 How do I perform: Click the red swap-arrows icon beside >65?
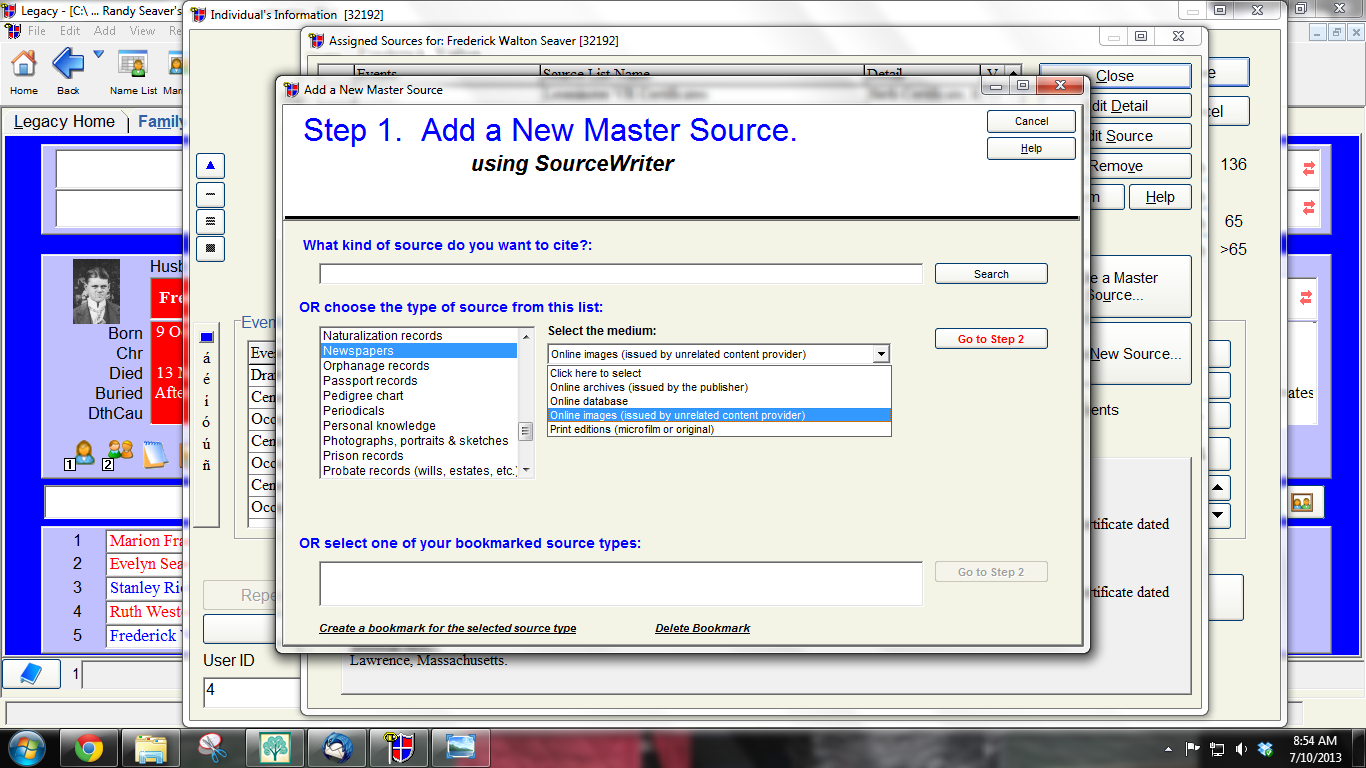1306,298
